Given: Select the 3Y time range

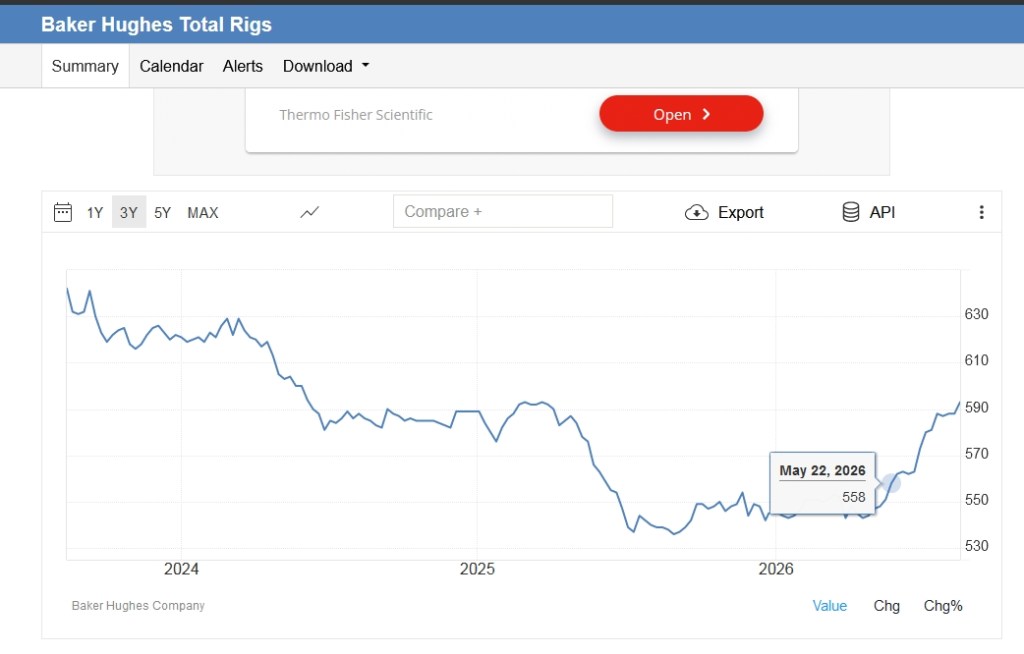Looking at the screenshot, I should click(129, 212).
